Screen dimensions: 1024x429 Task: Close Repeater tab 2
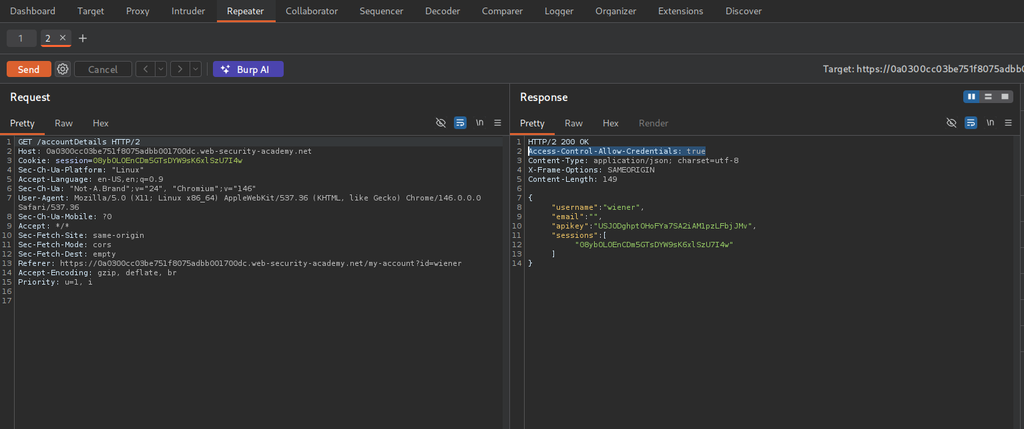(63, 38)
